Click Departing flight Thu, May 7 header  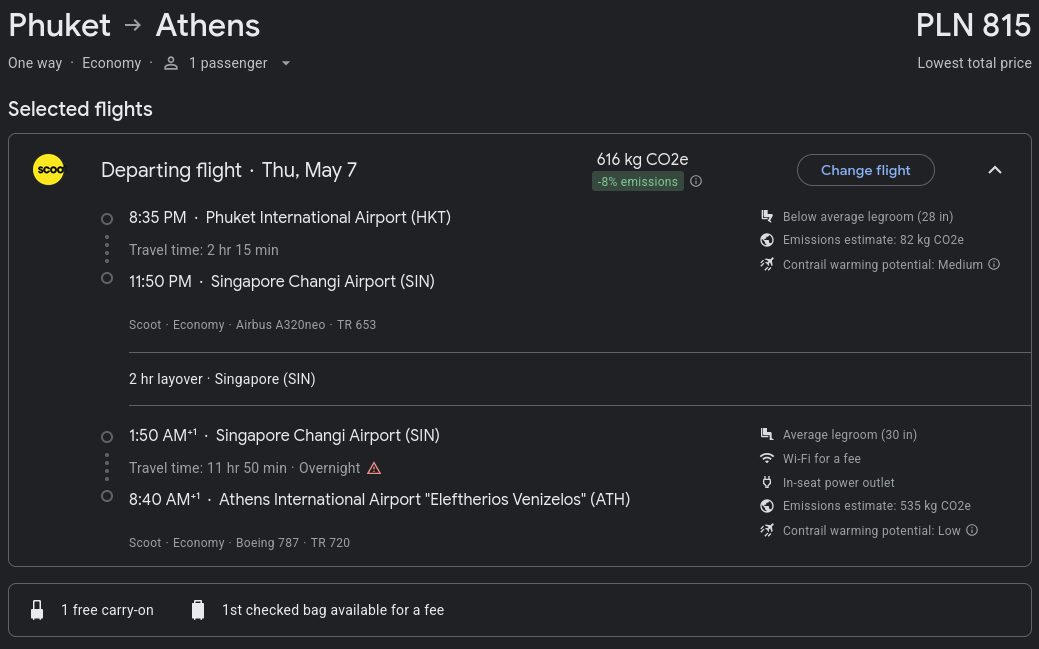(229, 170)
